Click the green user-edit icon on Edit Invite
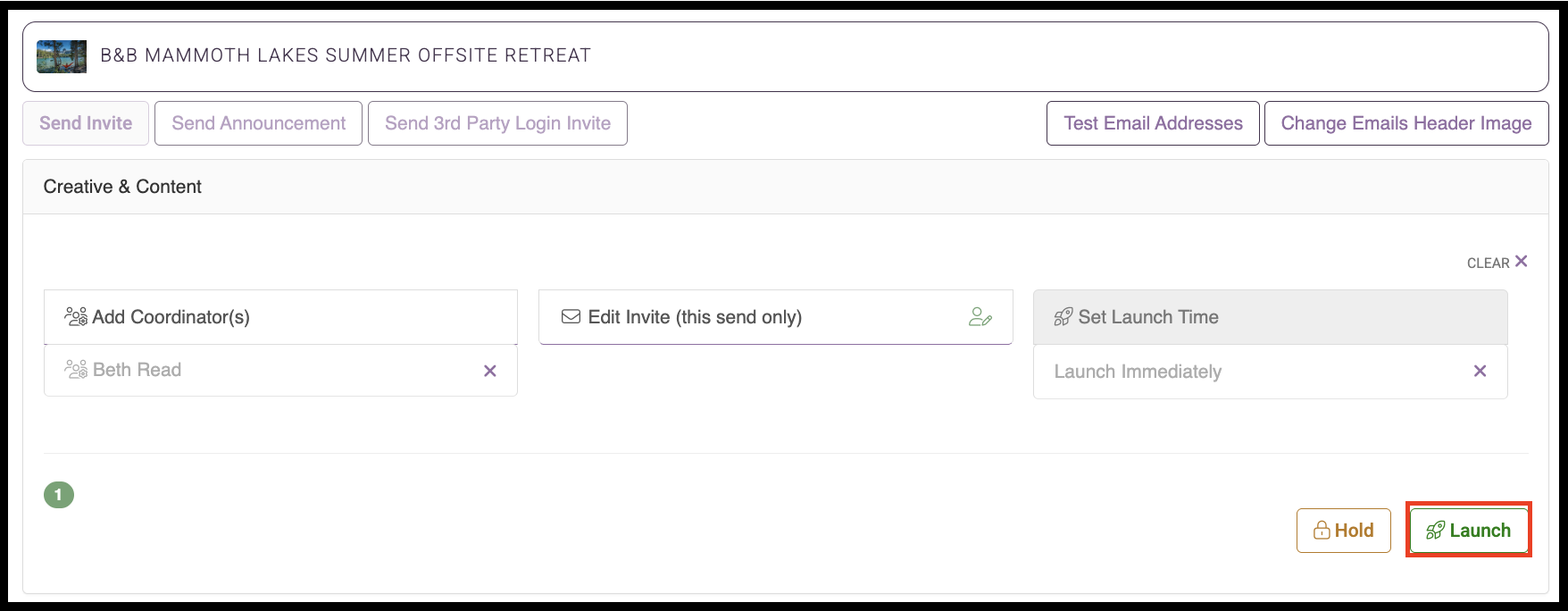This screenshot has width=1568, height=611. 980,316
